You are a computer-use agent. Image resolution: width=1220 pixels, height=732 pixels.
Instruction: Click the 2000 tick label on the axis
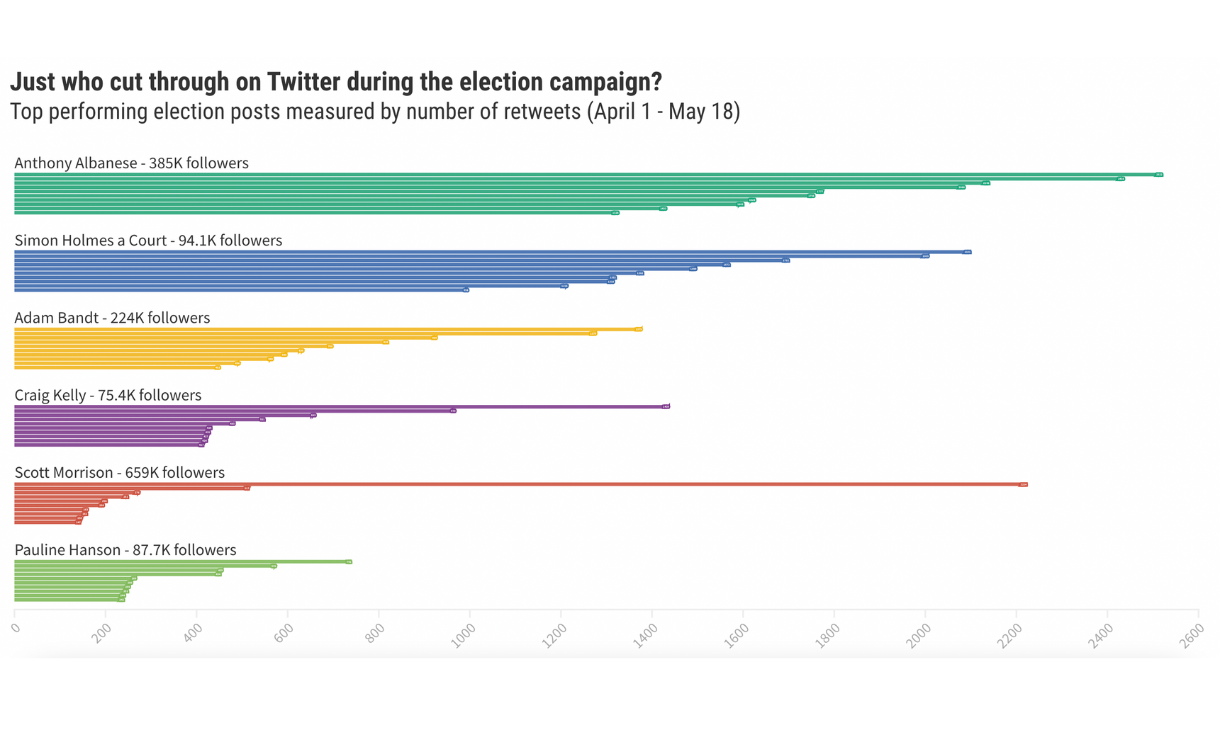(x=920, y=636)
